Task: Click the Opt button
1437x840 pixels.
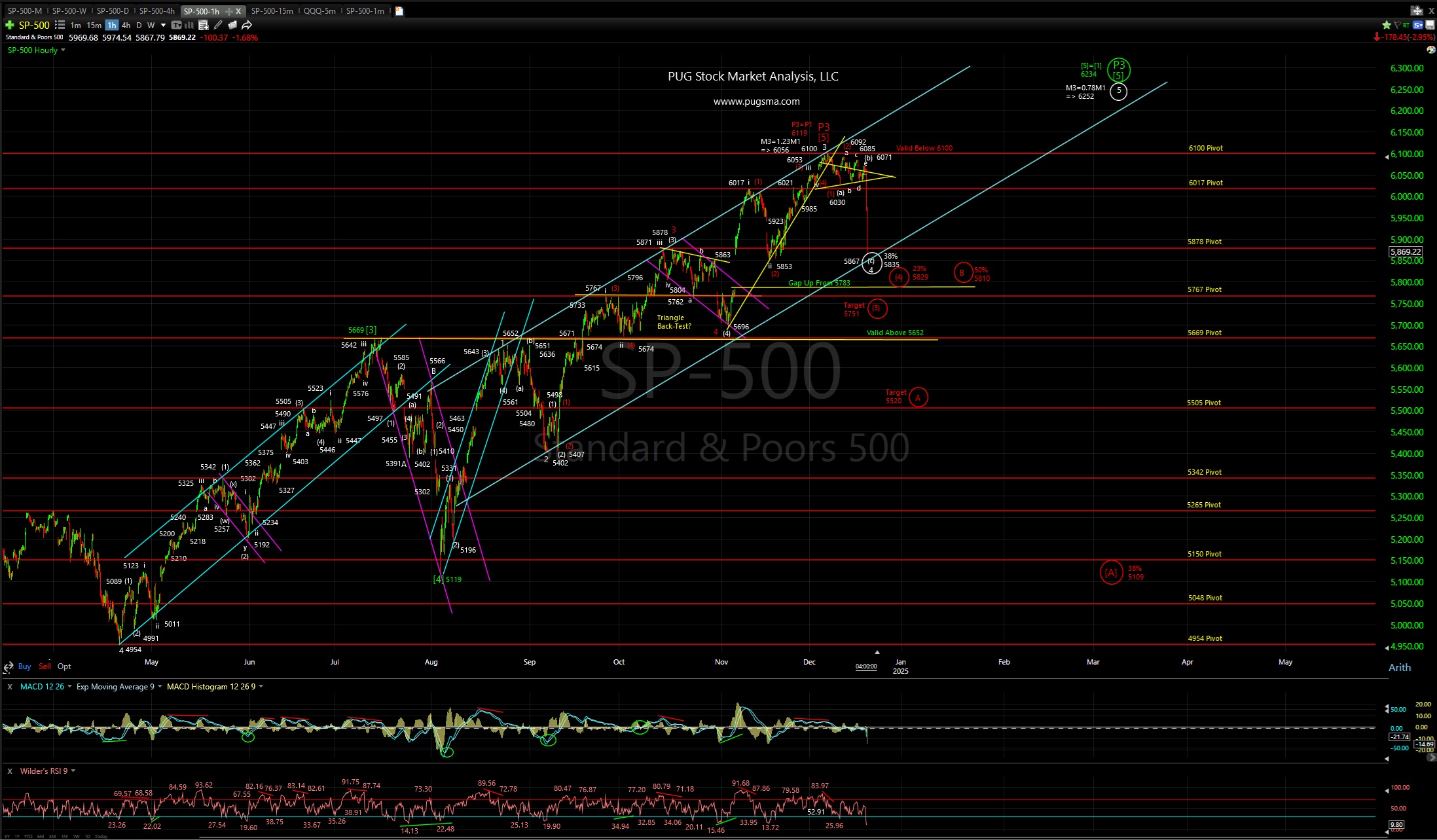Action: pos(64,666)
